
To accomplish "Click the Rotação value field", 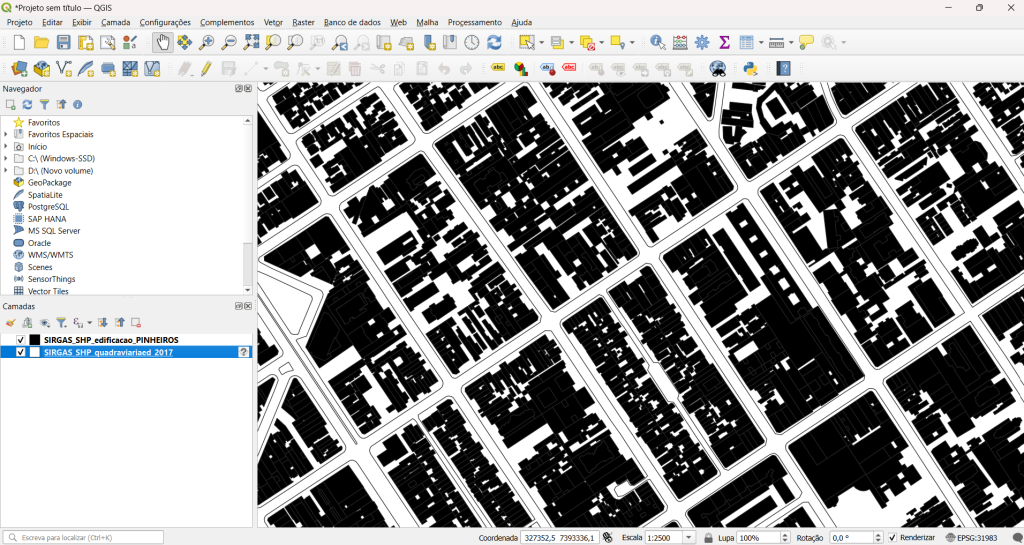I will (850, 537).
